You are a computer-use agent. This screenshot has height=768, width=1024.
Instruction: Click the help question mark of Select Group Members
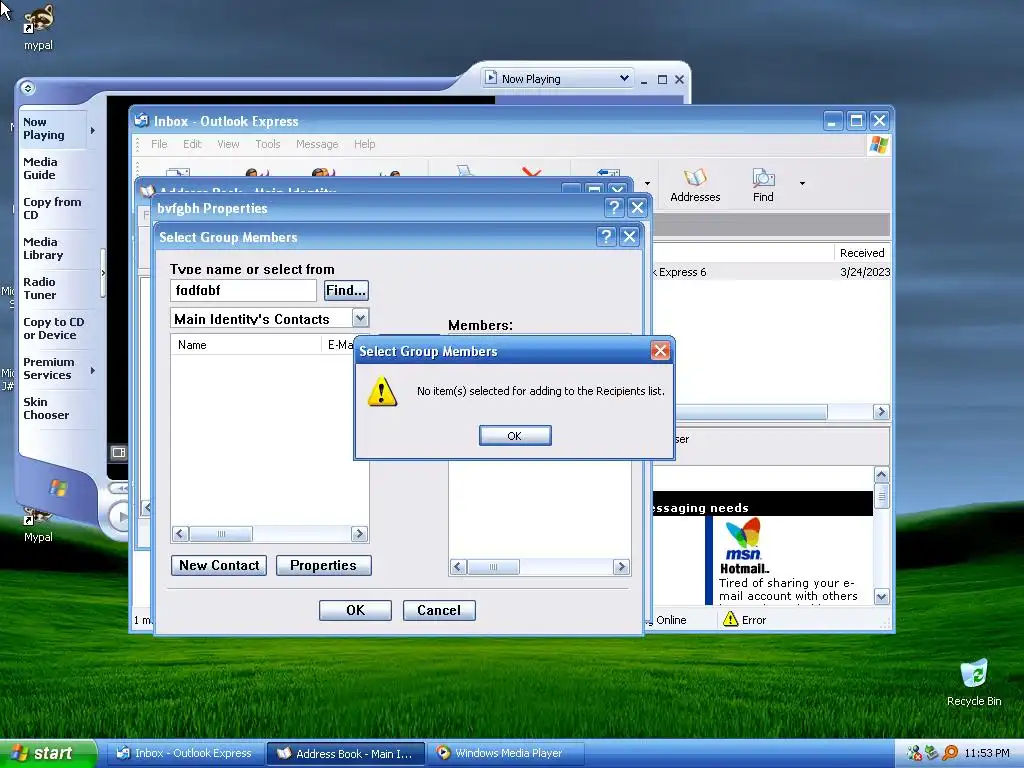coord(606,236)
